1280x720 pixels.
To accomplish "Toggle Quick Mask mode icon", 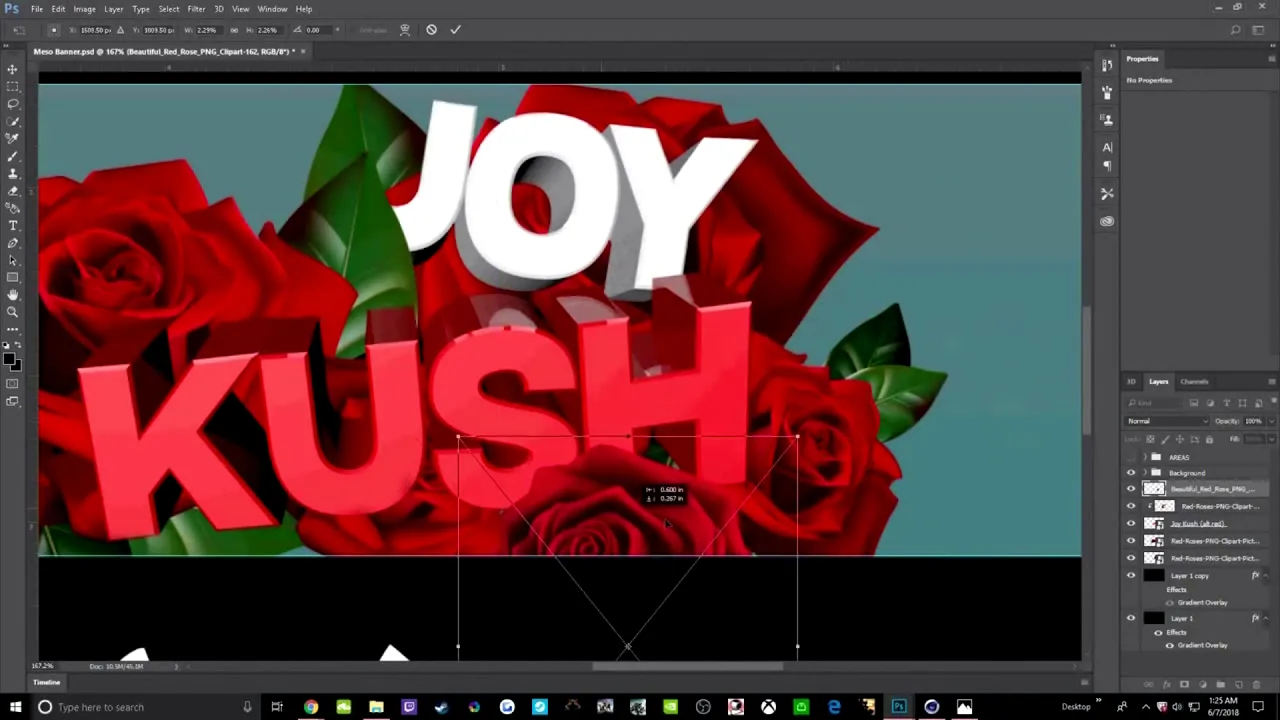I will pyautogui.click(x=12, y=384).
